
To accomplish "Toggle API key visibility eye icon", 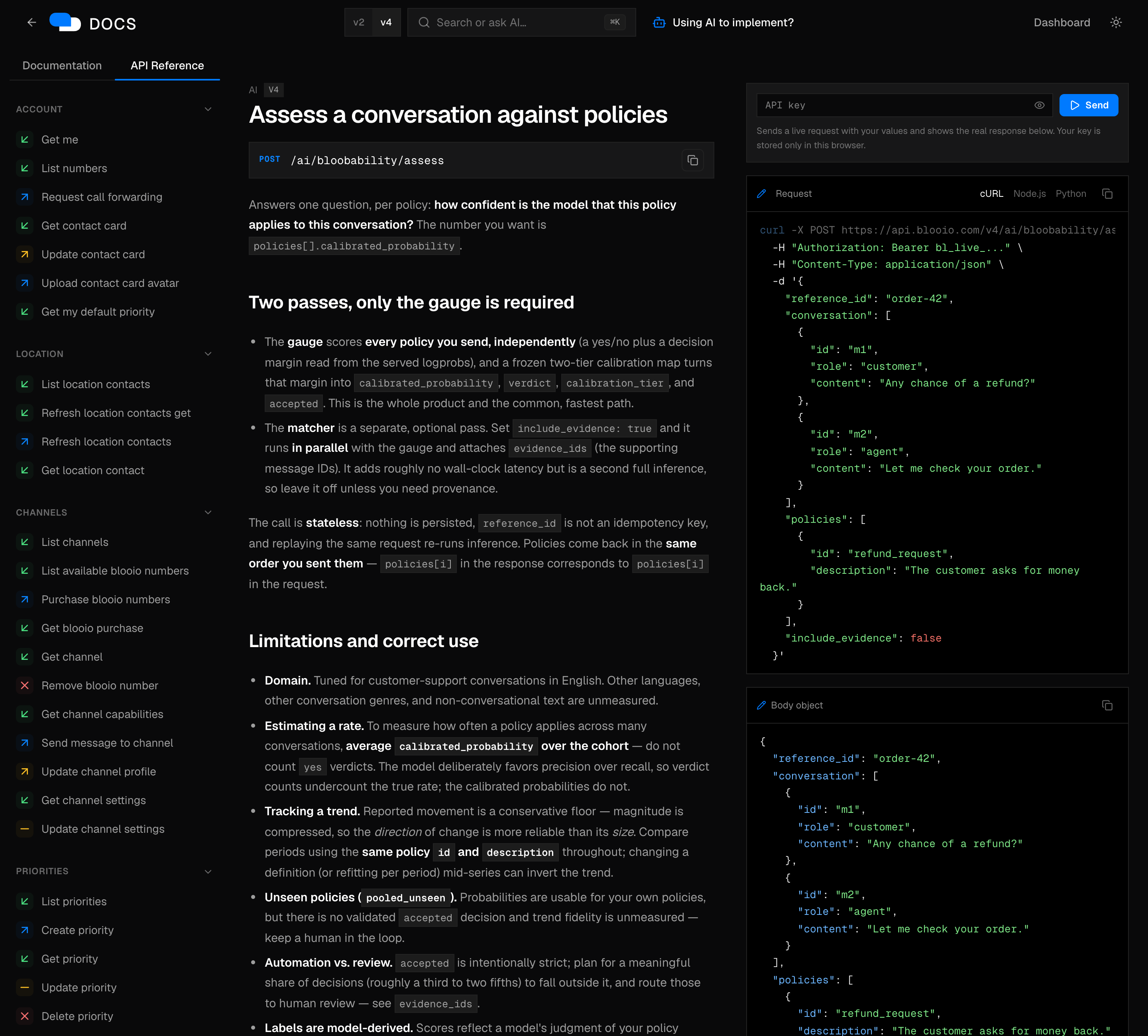I will [1039, 105].
